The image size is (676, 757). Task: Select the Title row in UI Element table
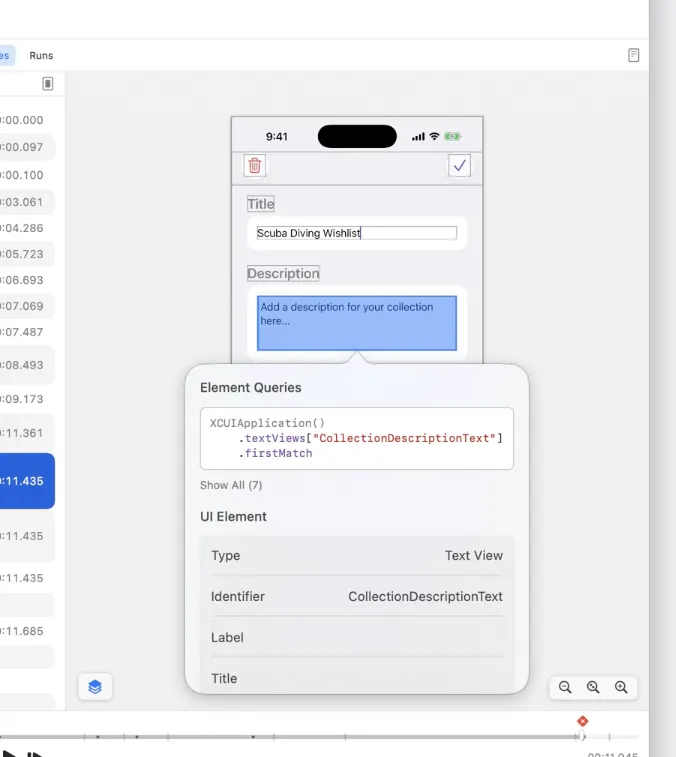(357, 678)
